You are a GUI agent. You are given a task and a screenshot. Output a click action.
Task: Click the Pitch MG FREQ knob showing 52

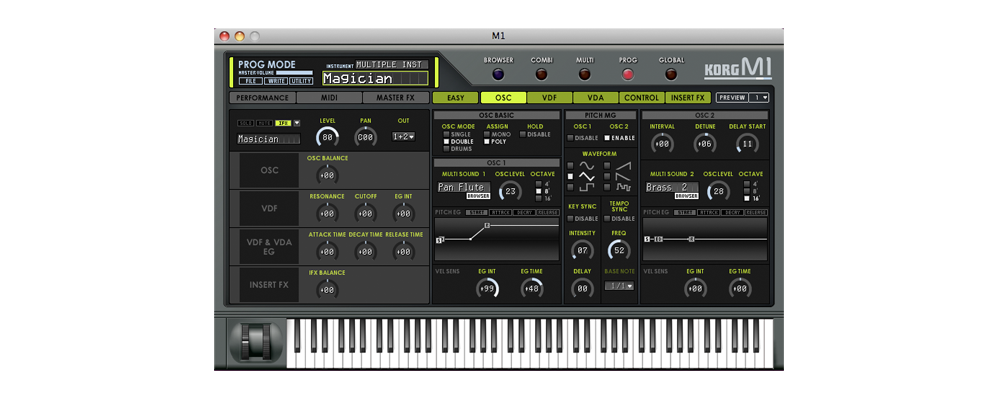[619, 251]
